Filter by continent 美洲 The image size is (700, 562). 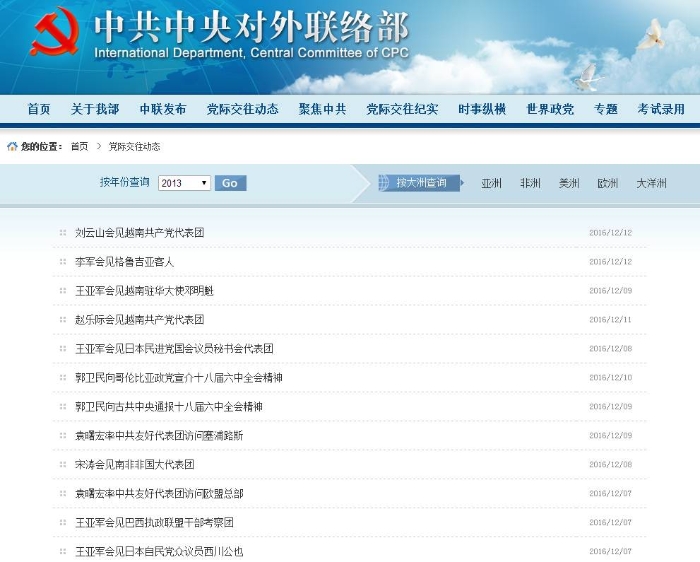(x=569, y=183)
